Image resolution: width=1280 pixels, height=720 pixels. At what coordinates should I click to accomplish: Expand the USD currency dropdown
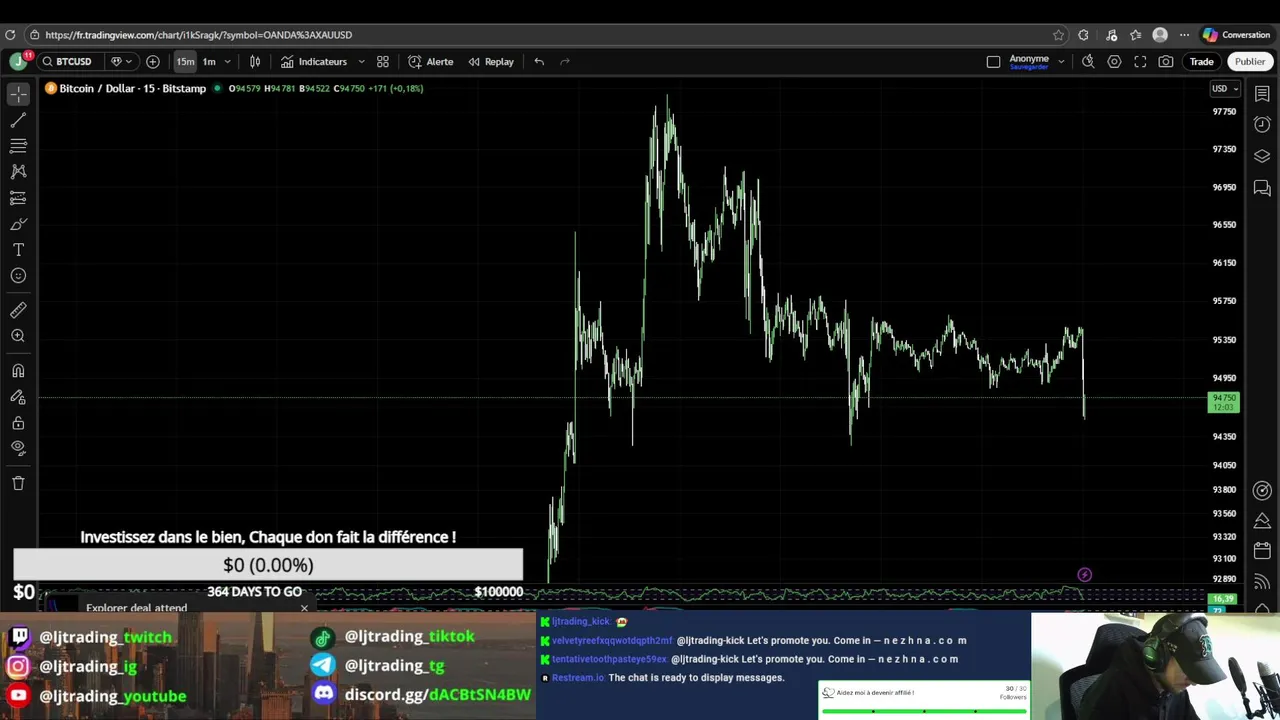coord(1225,89)
